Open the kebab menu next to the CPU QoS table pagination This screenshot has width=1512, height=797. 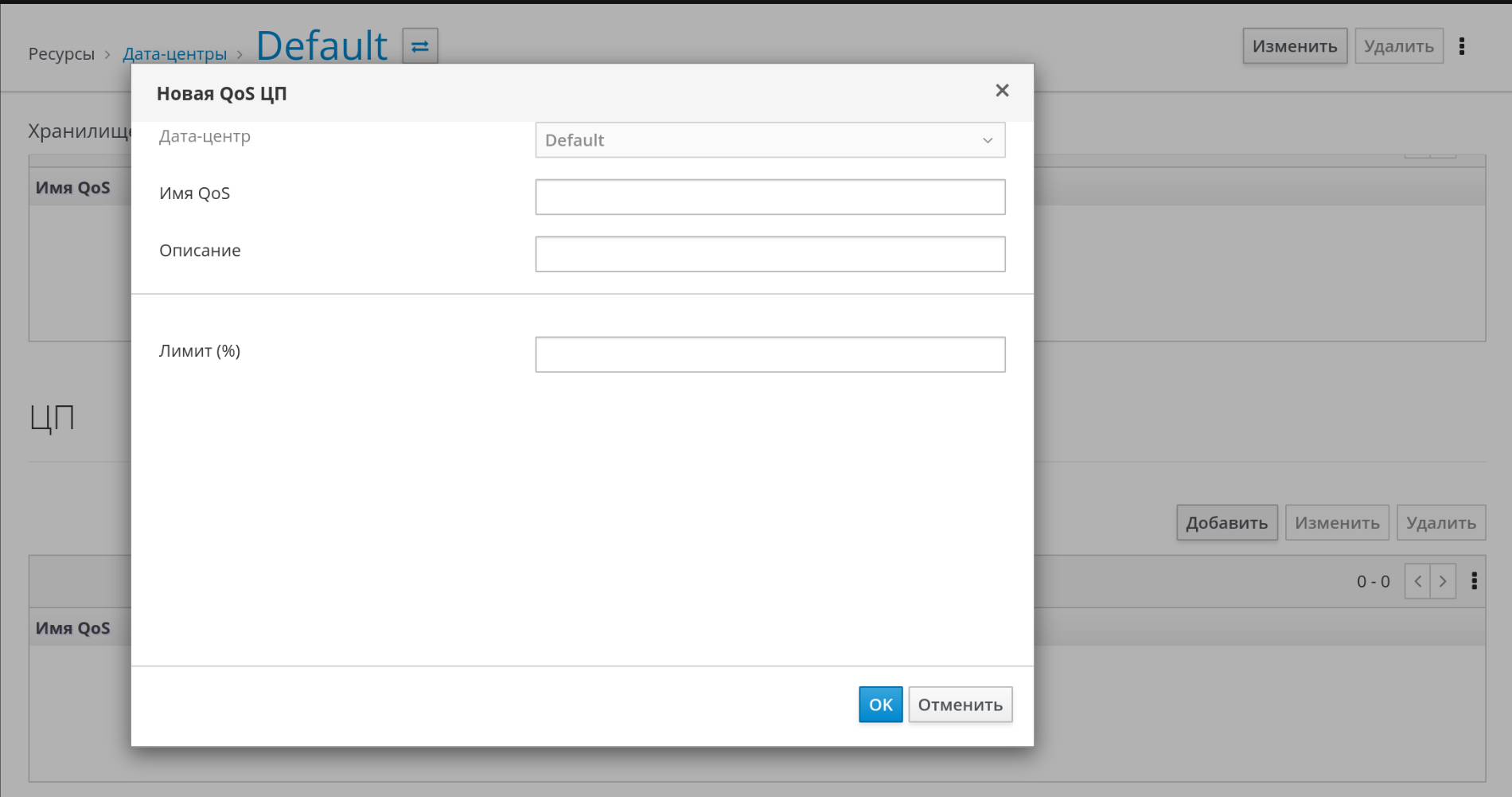pyautogui.click(x=1474, y=581)
